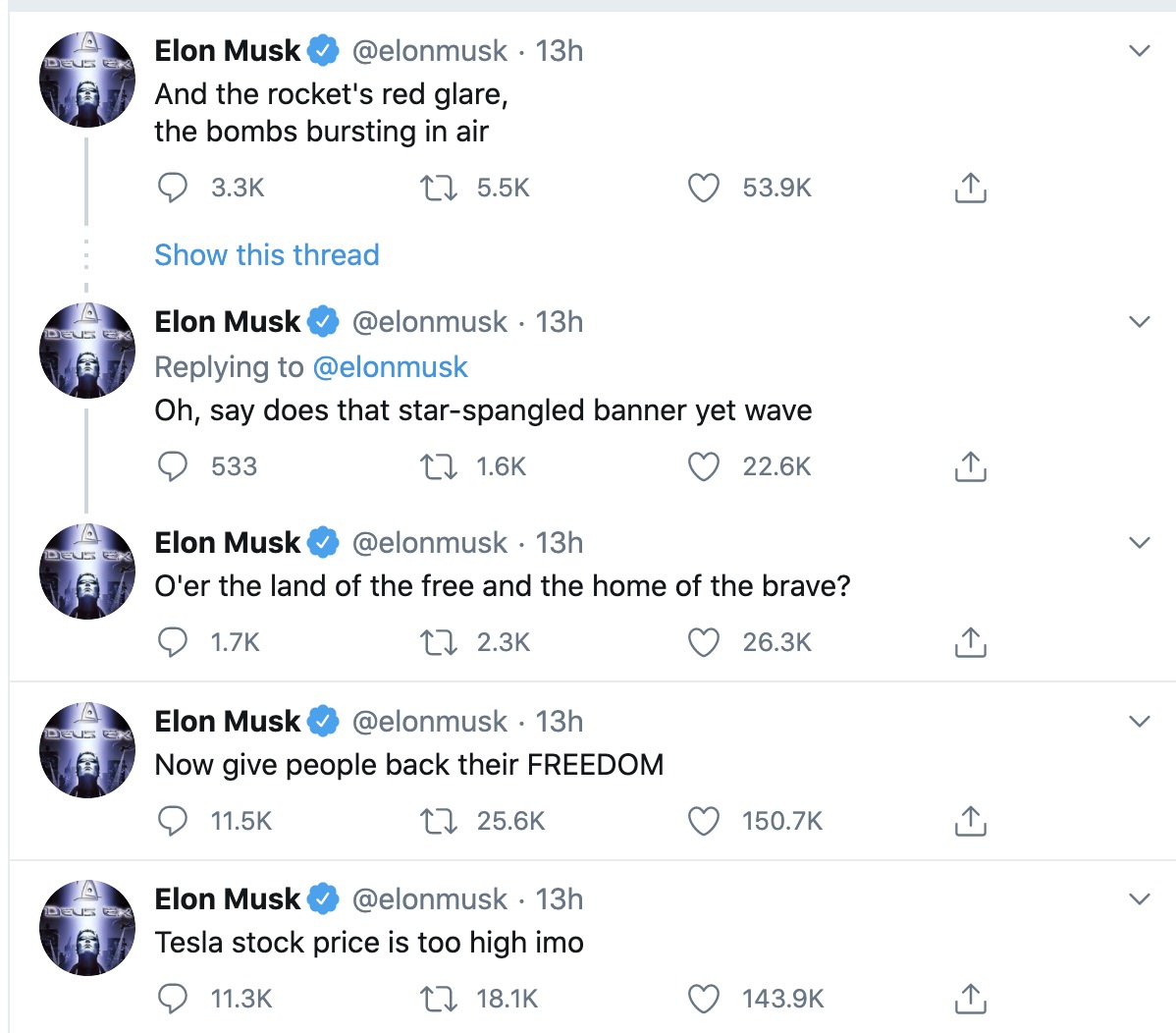Click the Elon Musk name on the "land of the free" tweet

228,543
